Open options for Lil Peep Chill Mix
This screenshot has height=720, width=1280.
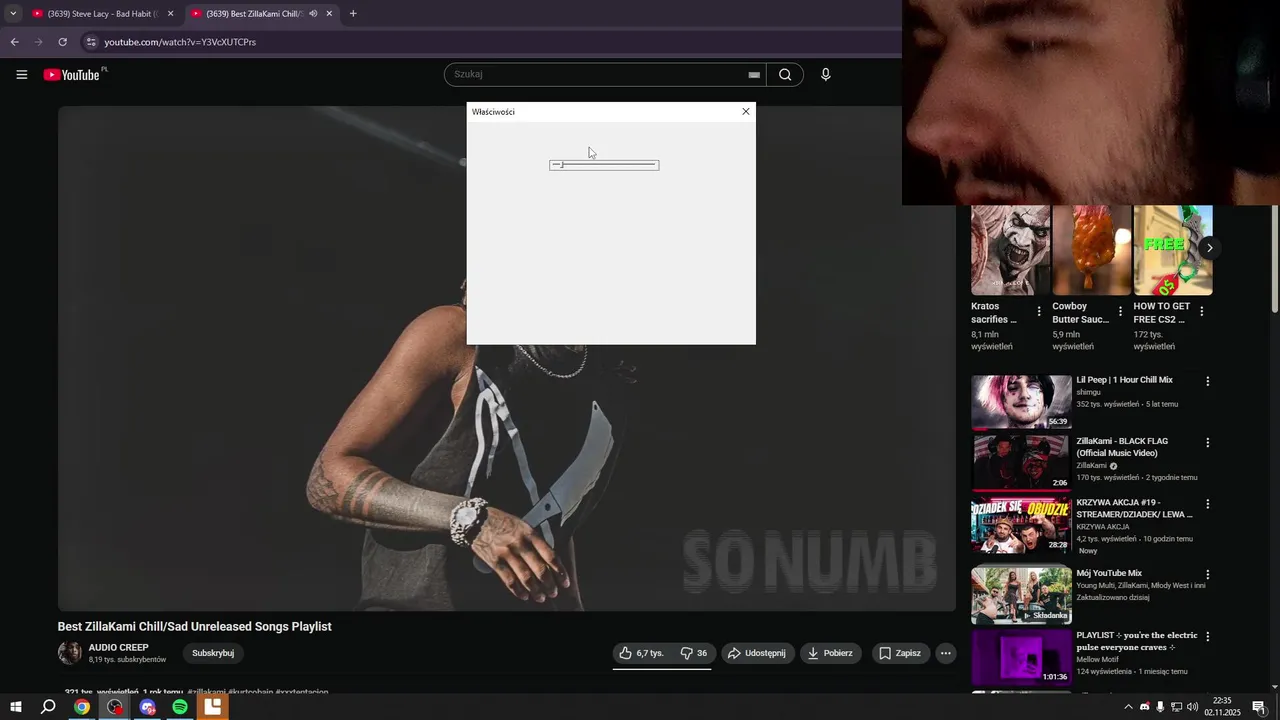click(1207, 381)
